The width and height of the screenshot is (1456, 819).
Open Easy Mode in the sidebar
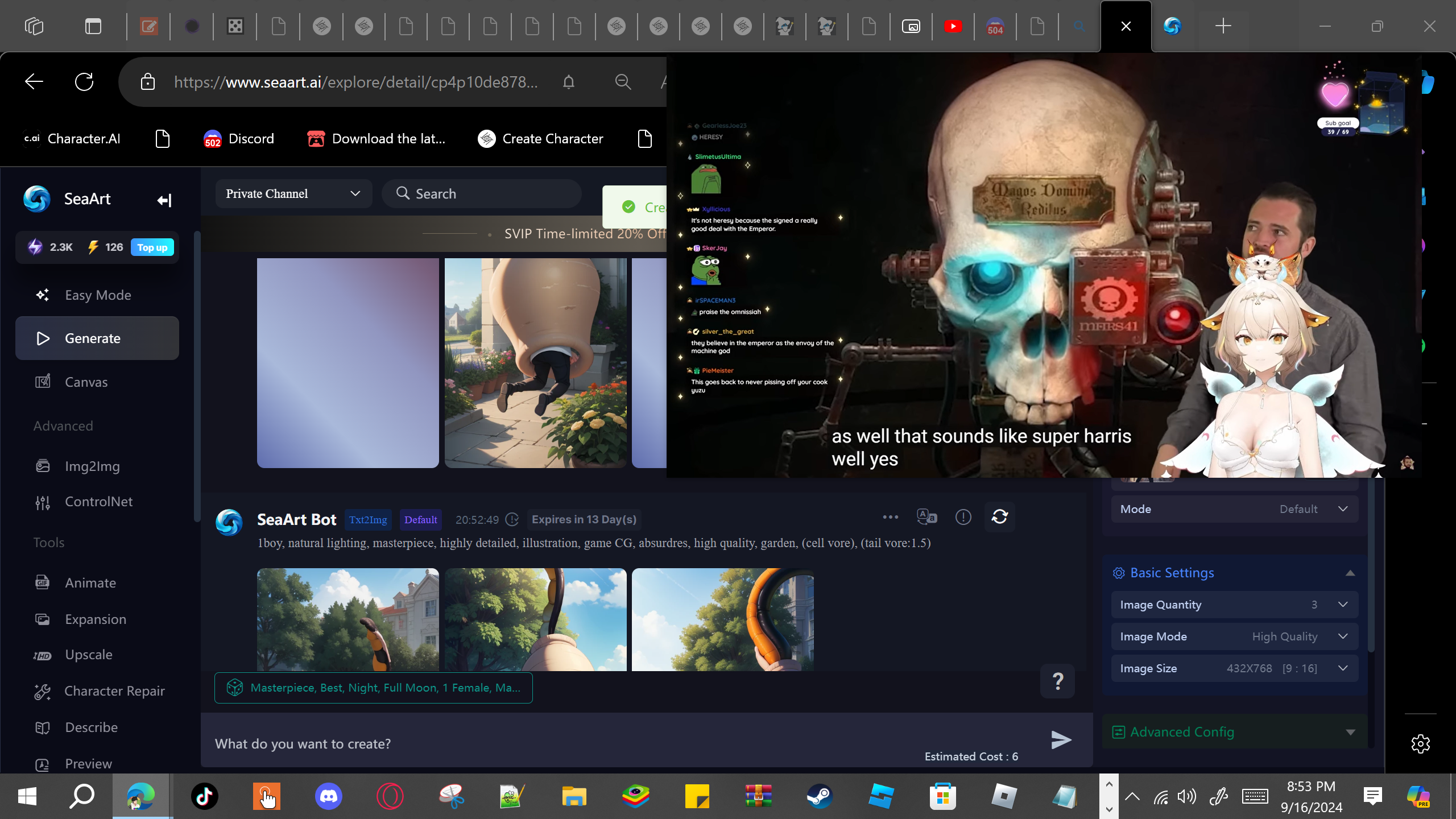(x=97, y=295)
